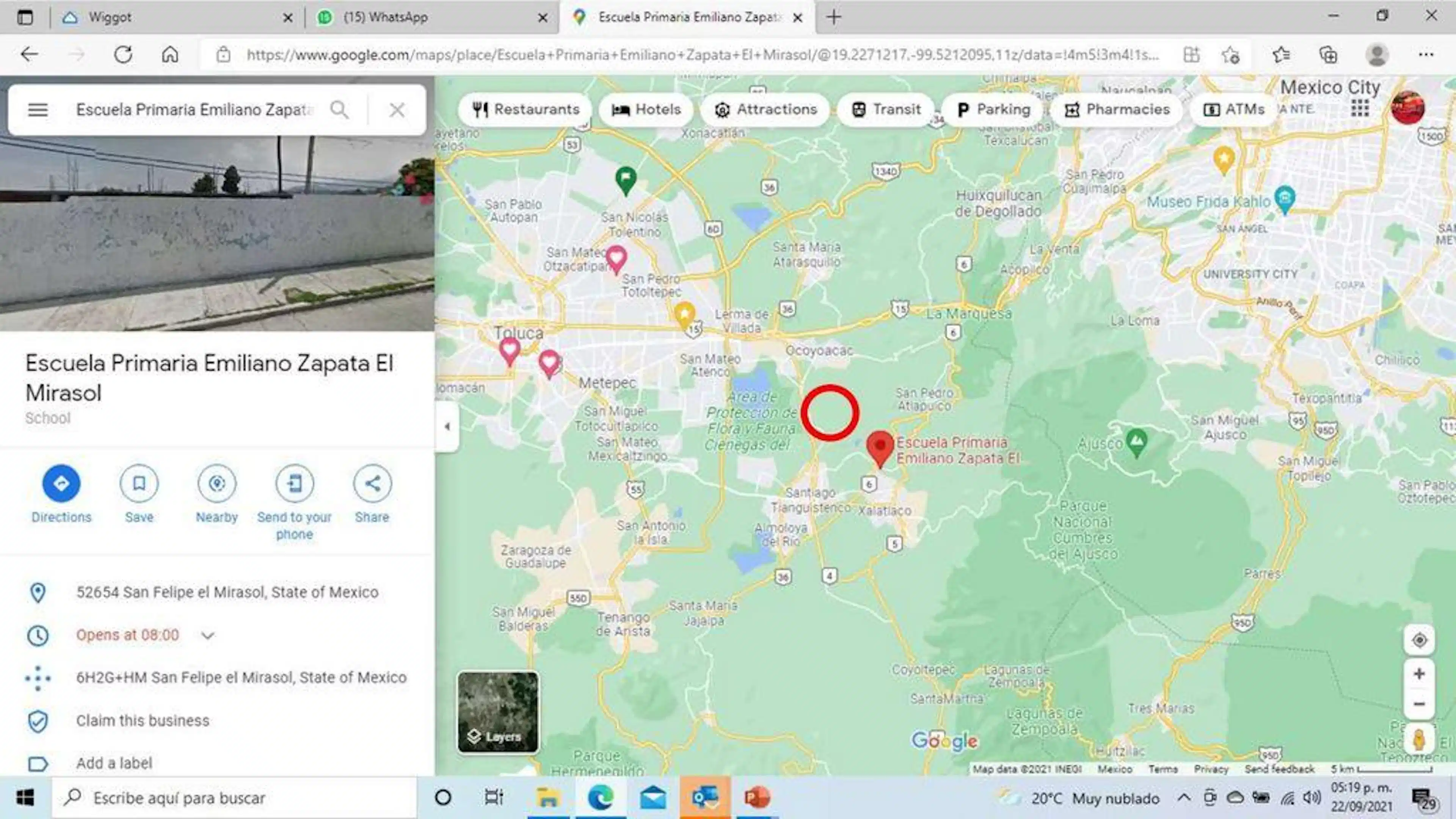Click Add a label
The width and height of the screenshot is (1456, 819).
tap(114, 763)
